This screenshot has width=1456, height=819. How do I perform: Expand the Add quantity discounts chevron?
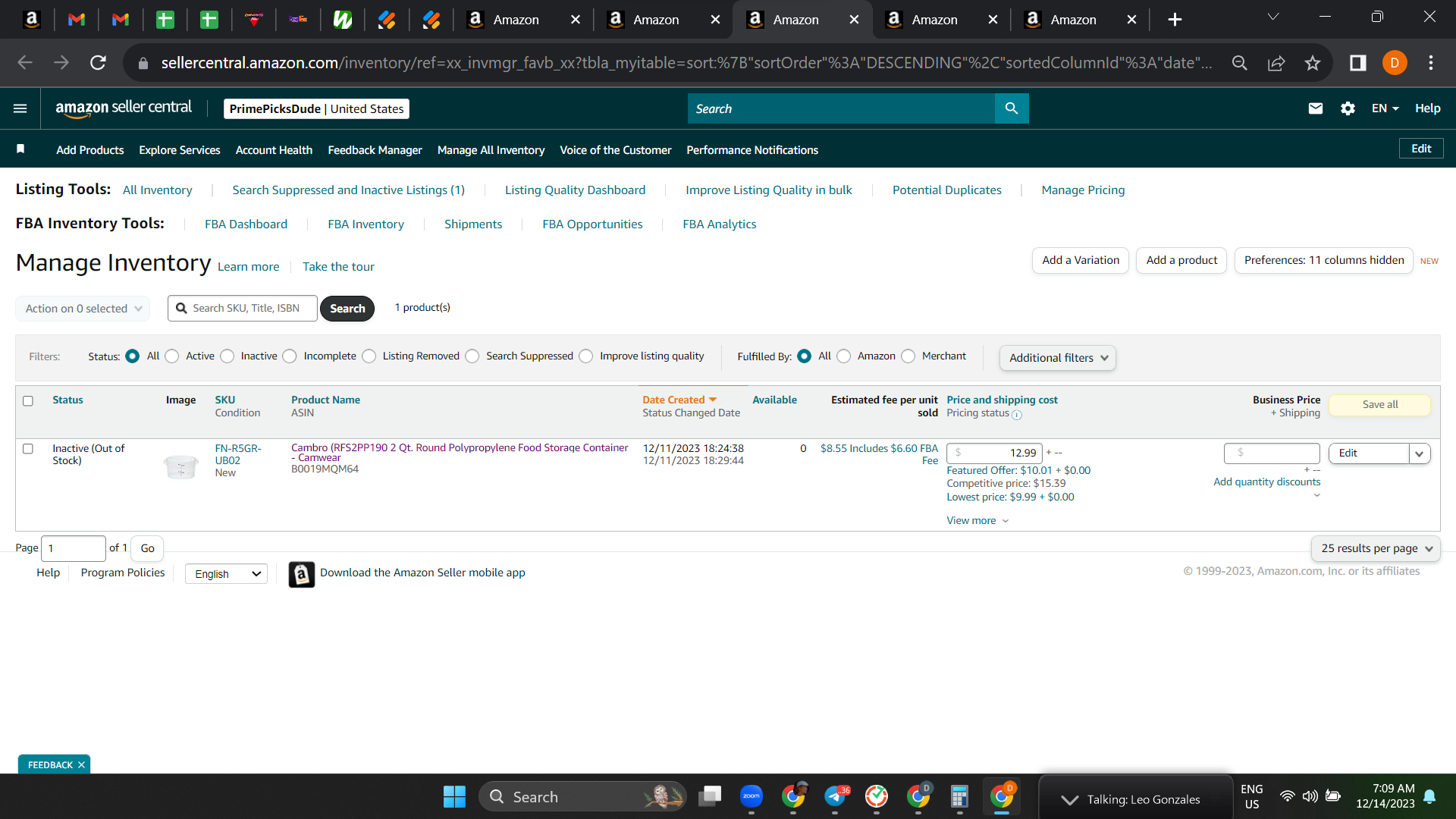click(x=1317, y=495)
